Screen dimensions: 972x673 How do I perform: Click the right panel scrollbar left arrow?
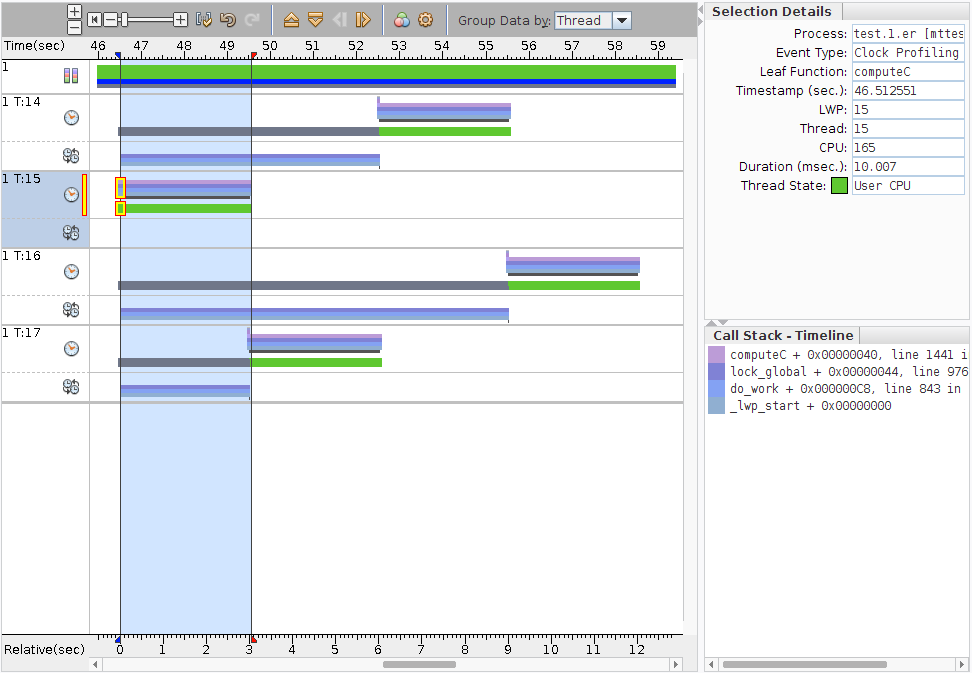click(x=710, y=664)
